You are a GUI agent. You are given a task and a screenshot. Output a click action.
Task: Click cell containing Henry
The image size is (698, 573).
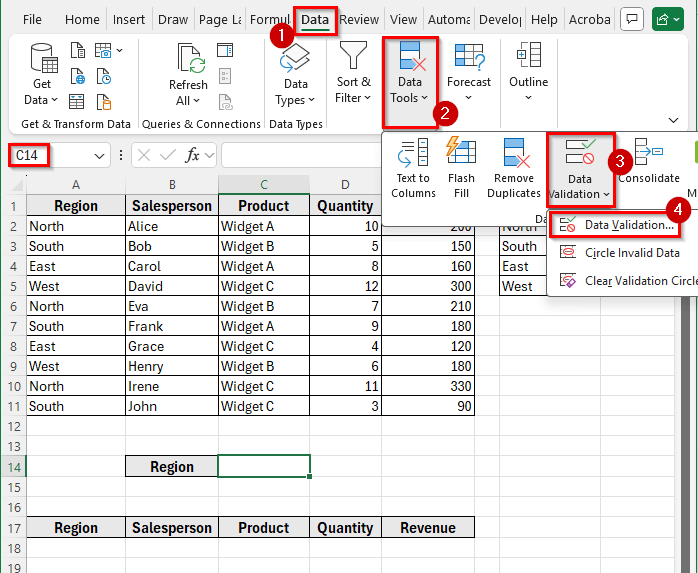pos(172,366)
